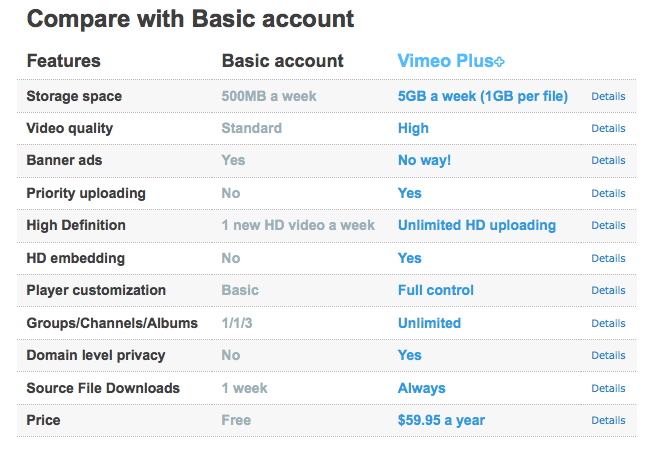Open Details for HD embedding row
The image size is (660, 468).
pyautogui.click(x=608, y=258)
